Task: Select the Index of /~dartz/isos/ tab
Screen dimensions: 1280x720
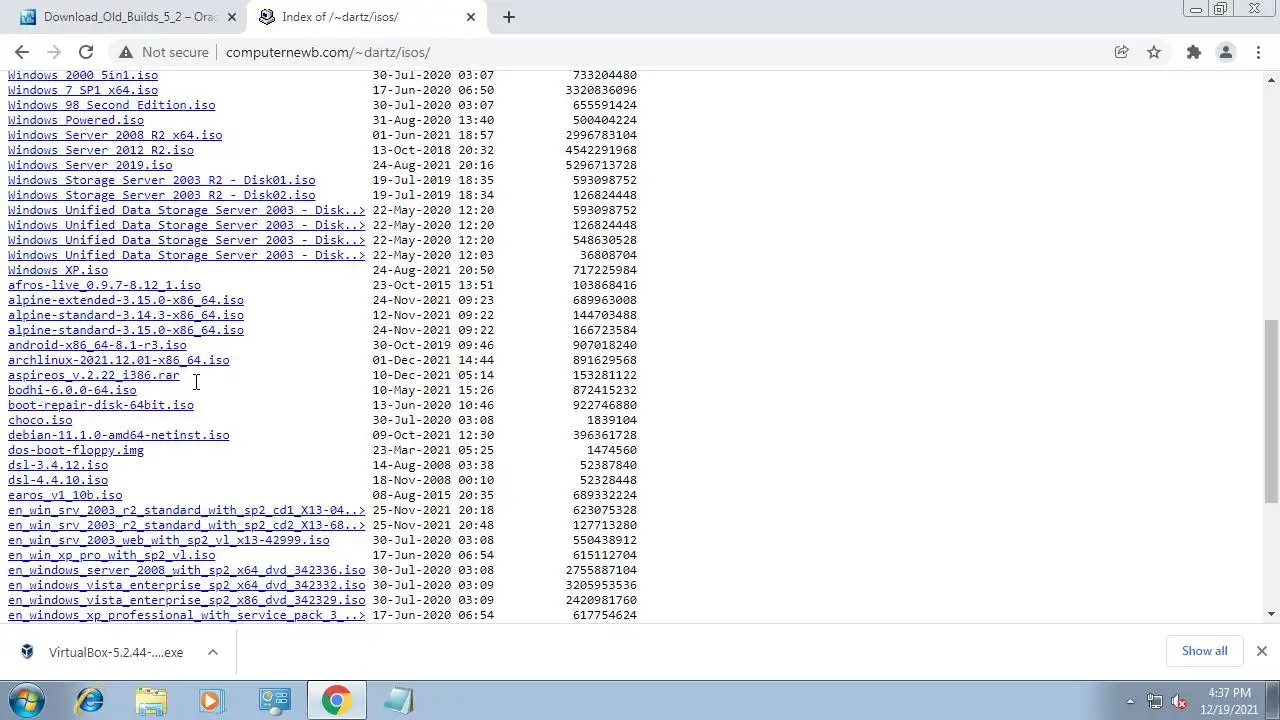Action: (366, 17)
